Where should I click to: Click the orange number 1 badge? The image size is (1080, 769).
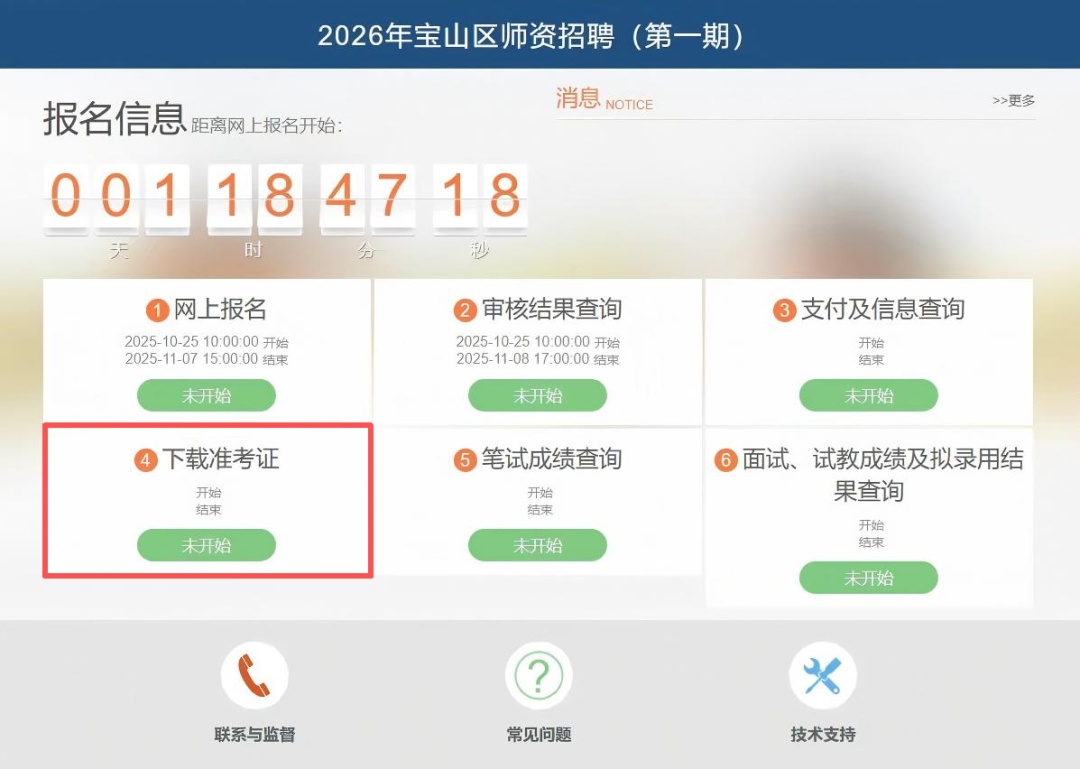[x=157, y=310]
